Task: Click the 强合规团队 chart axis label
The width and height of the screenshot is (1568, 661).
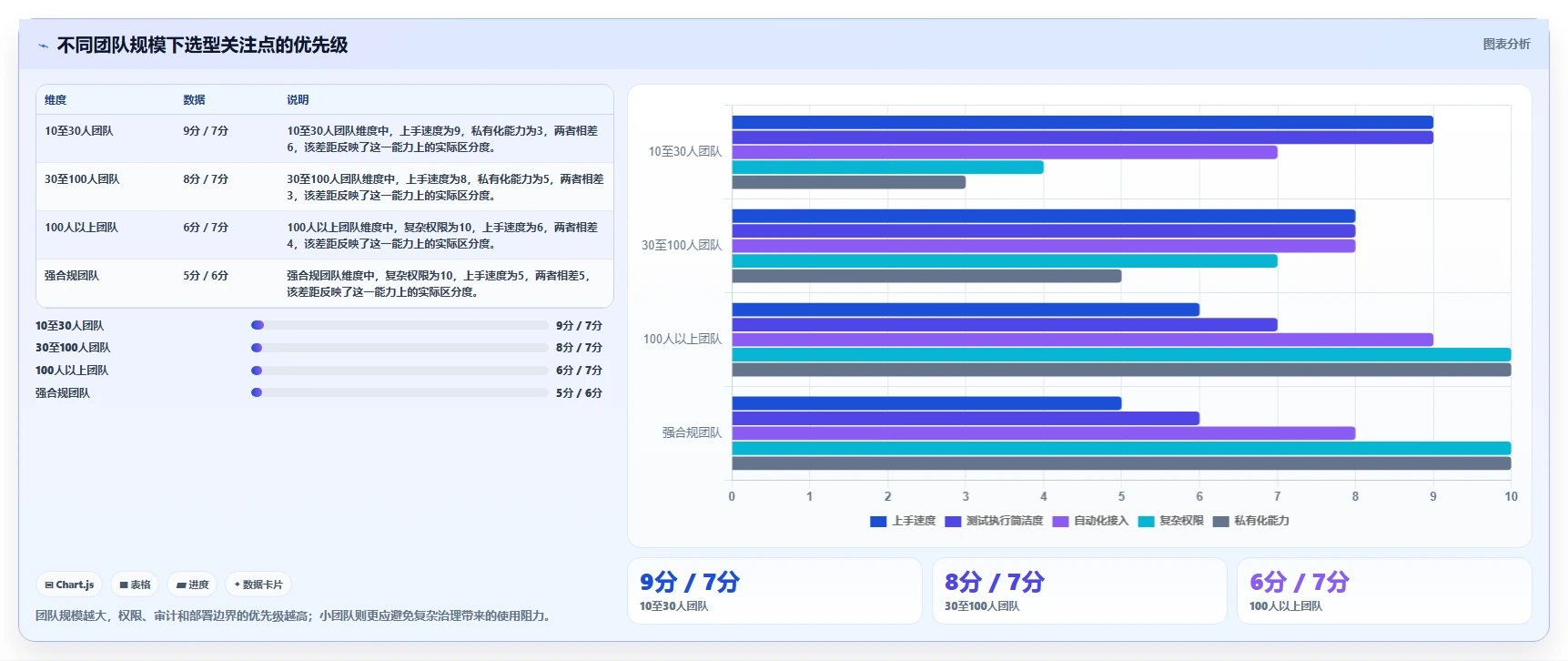Action: [692, 433]
